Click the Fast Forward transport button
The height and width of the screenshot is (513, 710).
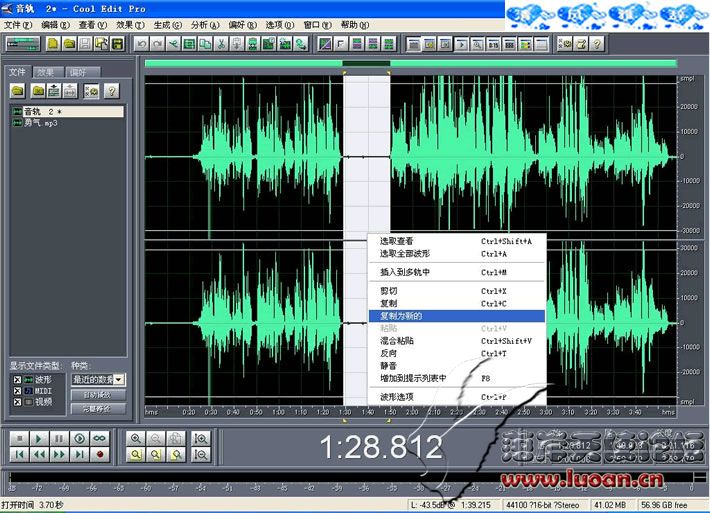pyautogui.click(x=59, y=454)
